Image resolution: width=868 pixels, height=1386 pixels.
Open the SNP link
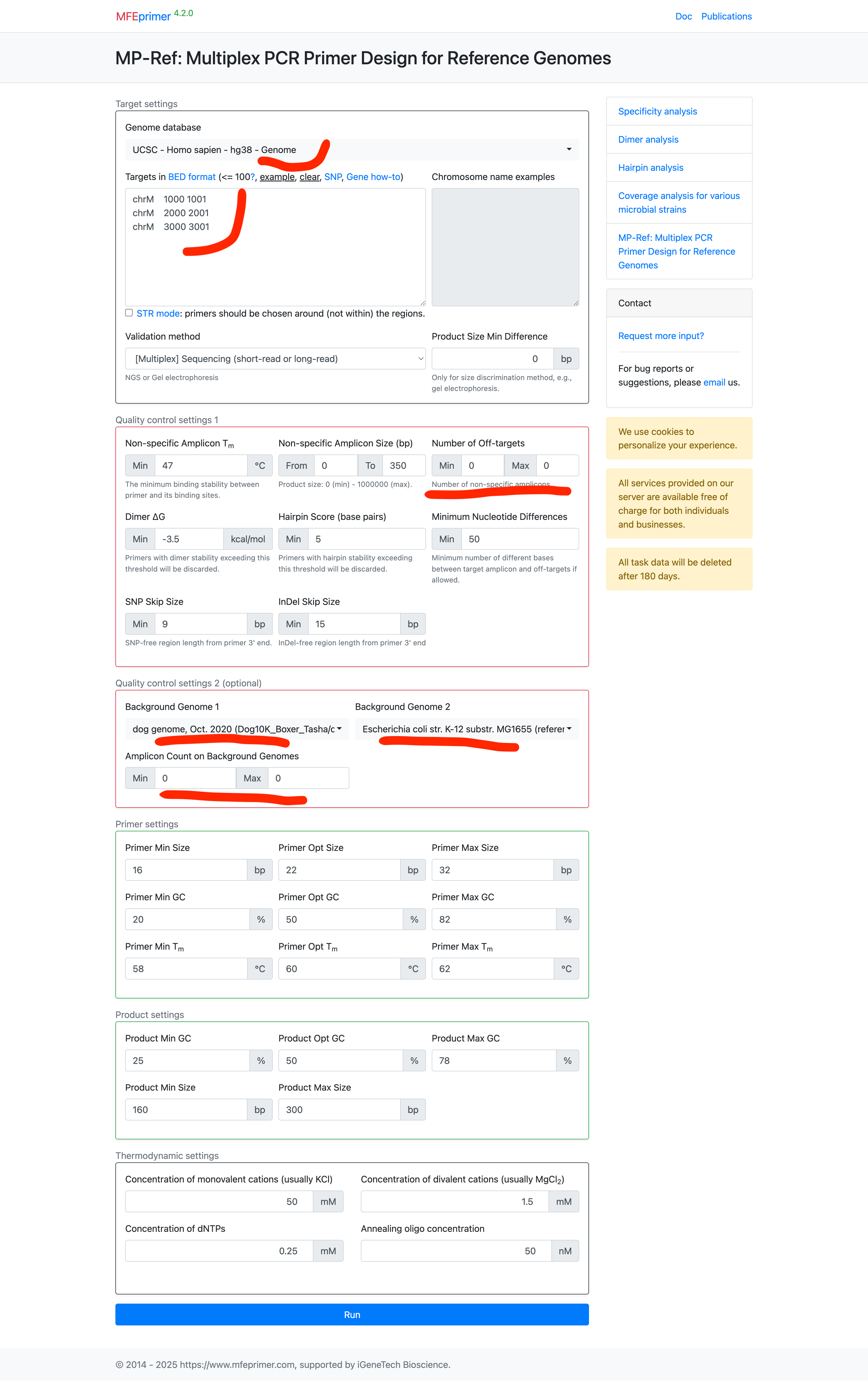pyautogui.click(x=332, y=177)
